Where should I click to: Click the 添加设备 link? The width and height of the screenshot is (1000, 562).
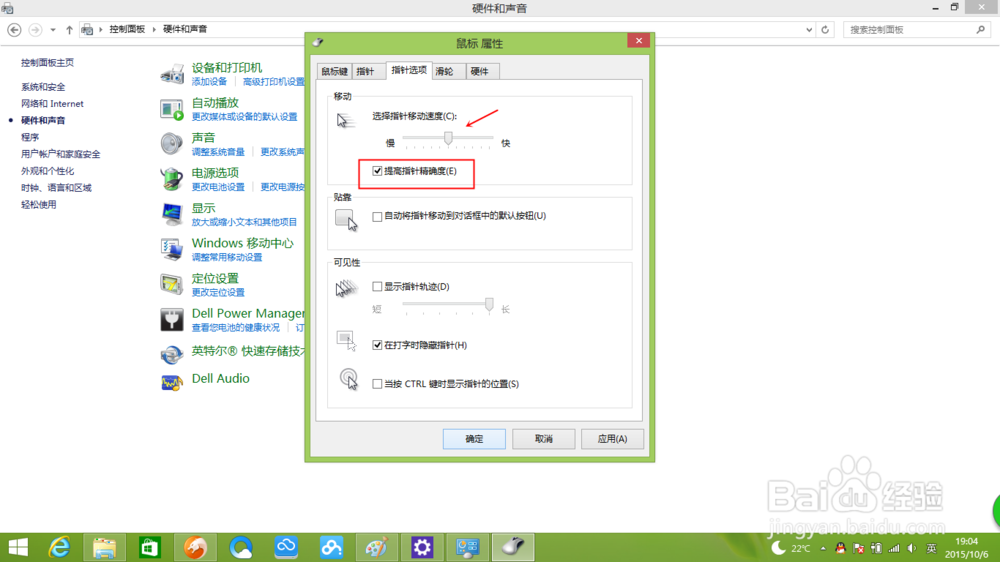(209, 82)
